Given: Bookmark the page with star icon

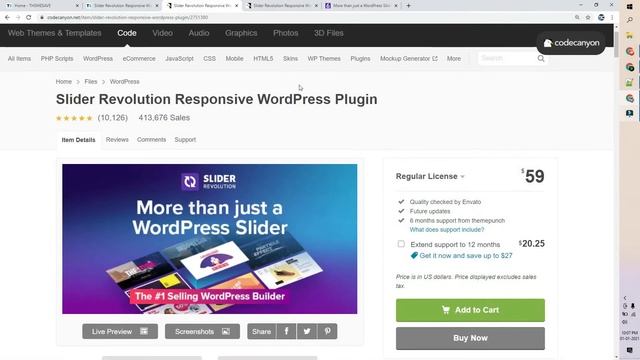Looking at the screenshot, I should click(588, 18).
